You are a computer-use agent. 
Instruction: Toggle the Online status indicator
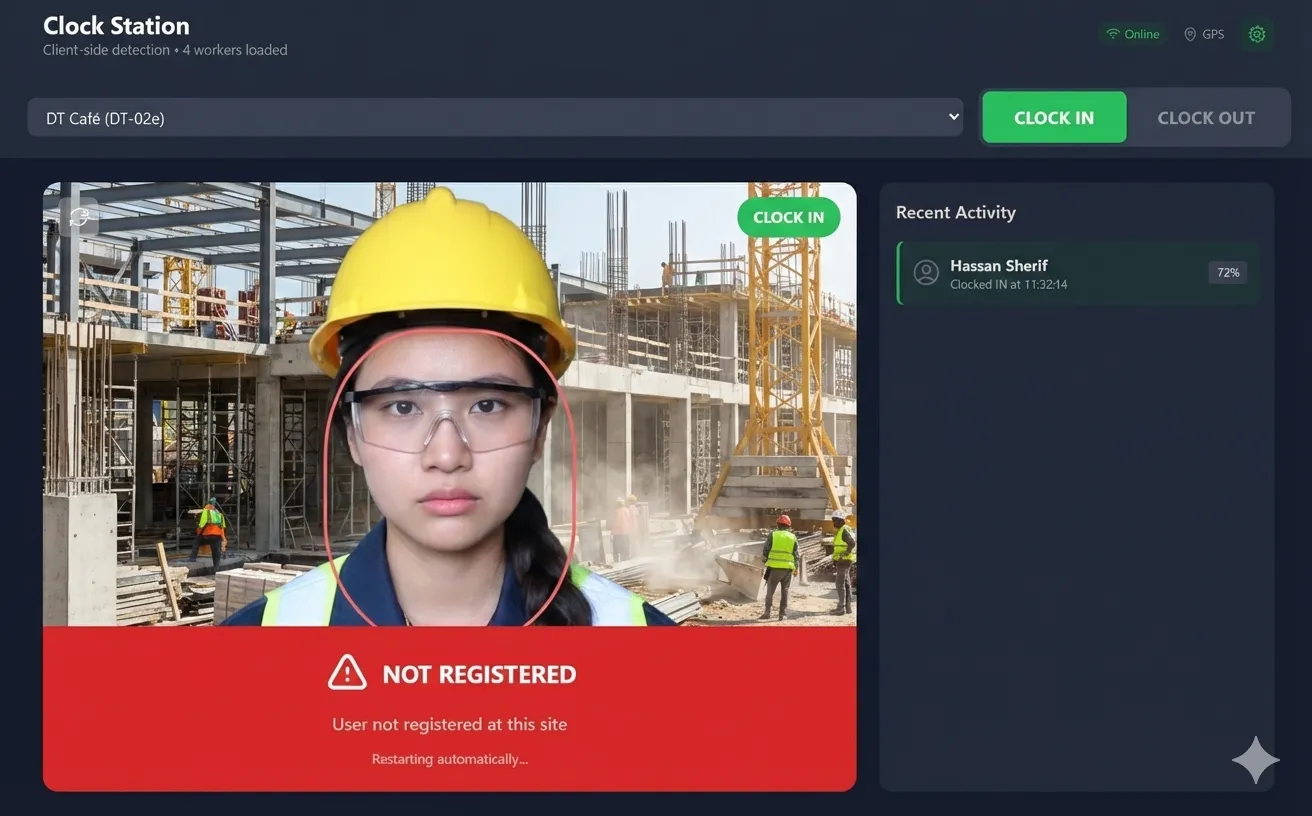pos(1132,33)
